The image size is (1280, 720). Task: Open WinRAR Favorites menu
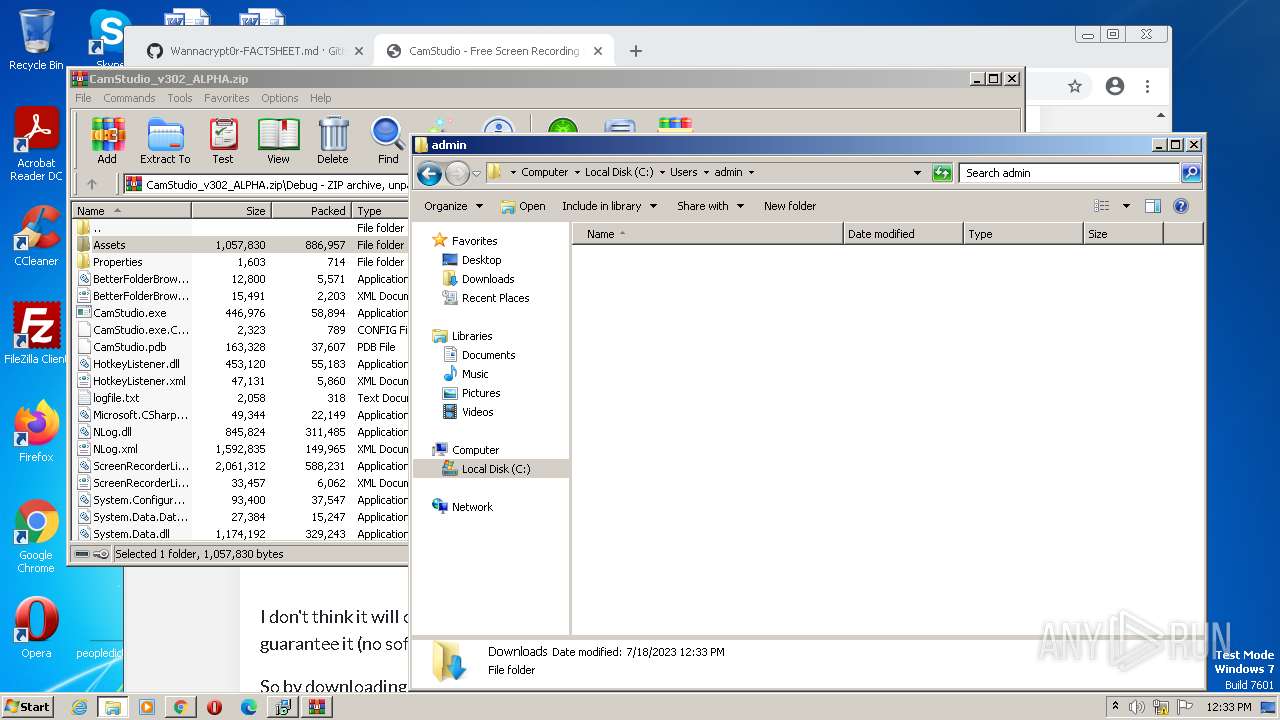[227, 98]
